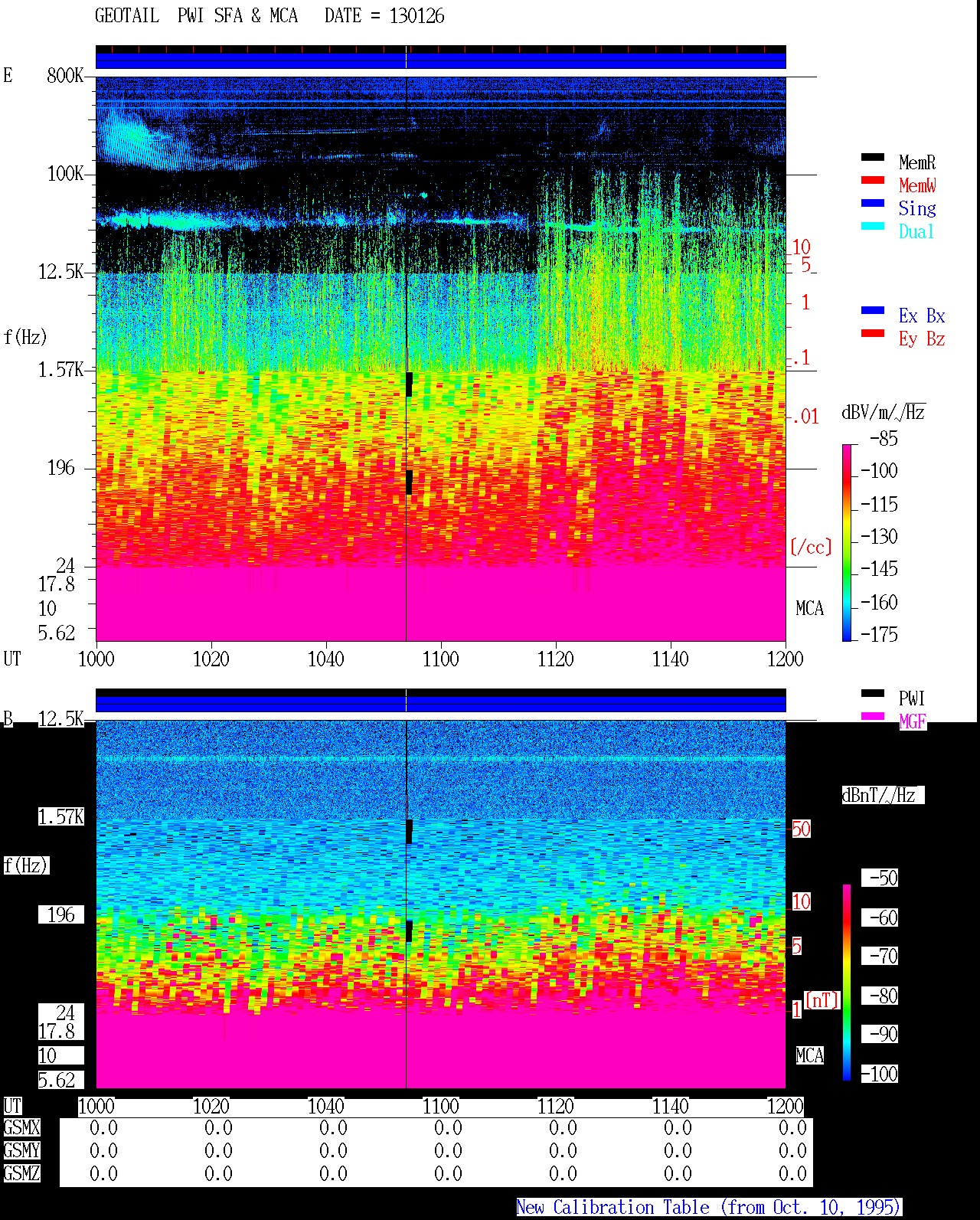Click the "100K" frequency axis label
This screenshot has width=980, height=1220.
65,173
